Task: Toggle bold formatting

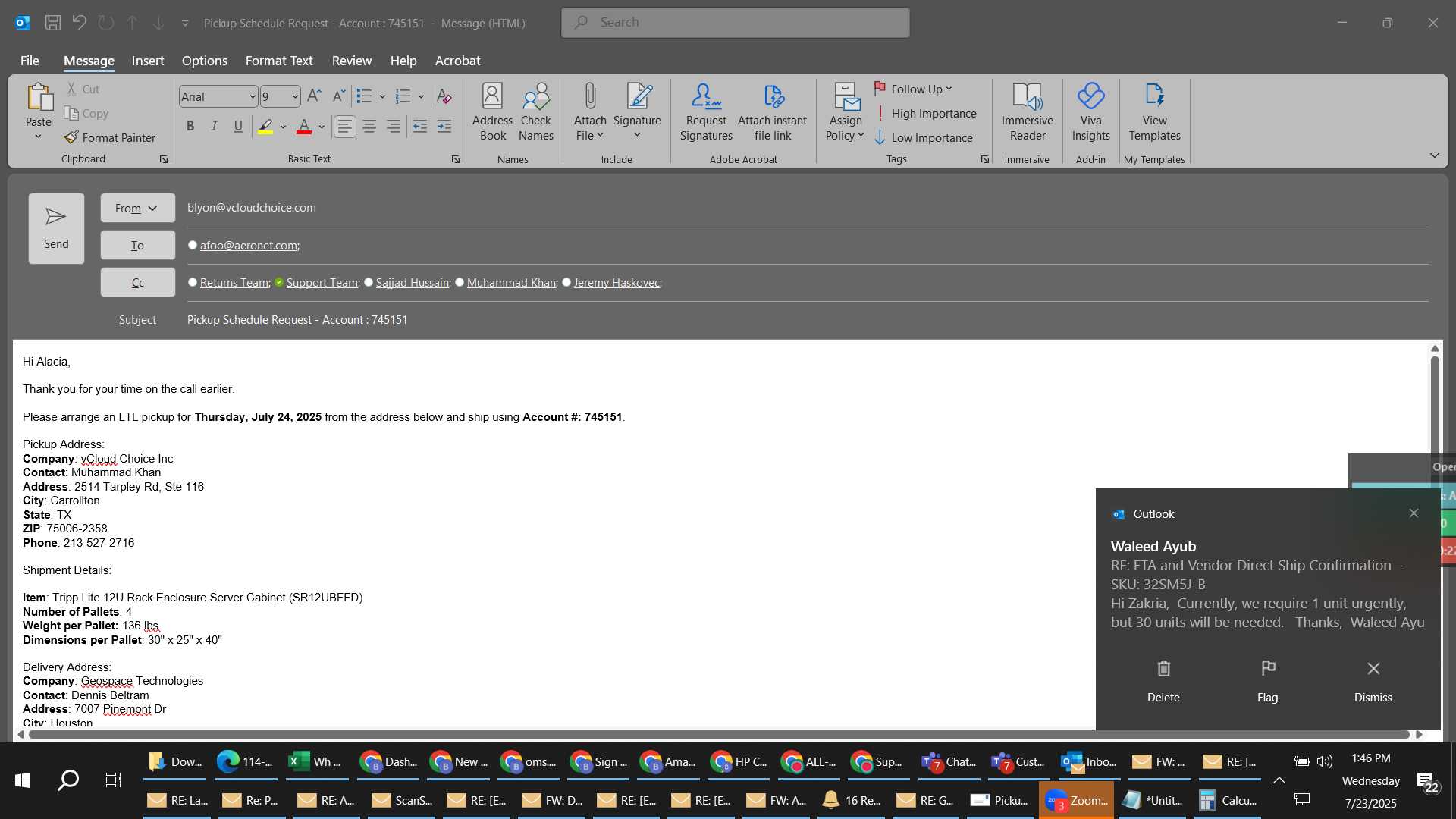Action: tap(190, 127)
